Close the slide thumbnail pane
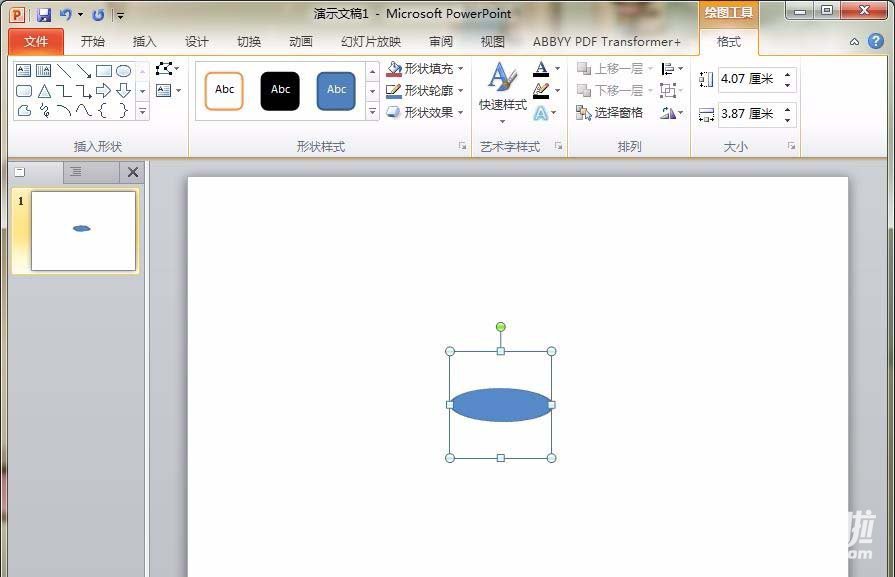The image size is (895, 577). (x=132, y=172)
